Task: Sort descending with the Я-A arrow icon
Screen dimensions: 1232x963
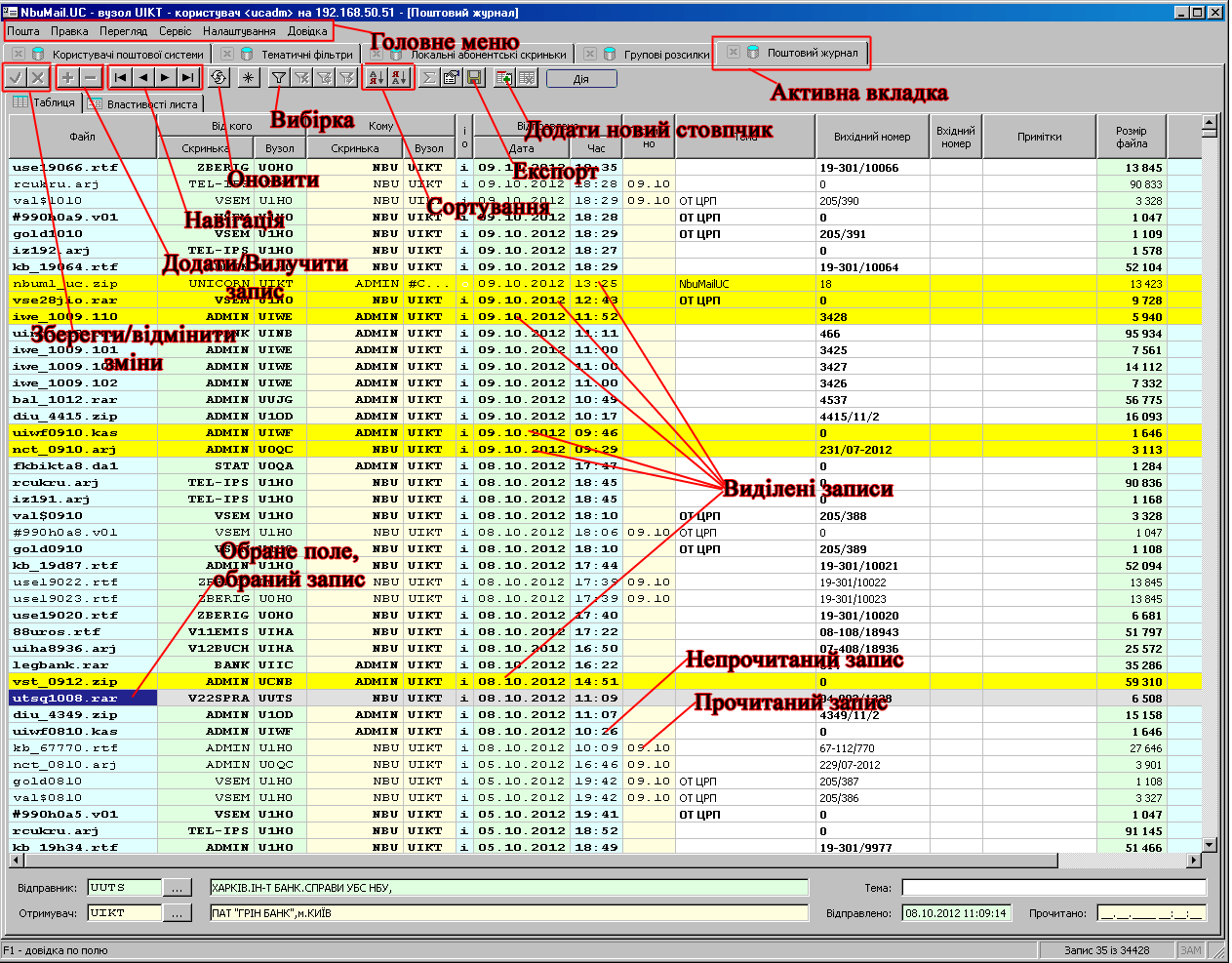Action: point(399,77)
